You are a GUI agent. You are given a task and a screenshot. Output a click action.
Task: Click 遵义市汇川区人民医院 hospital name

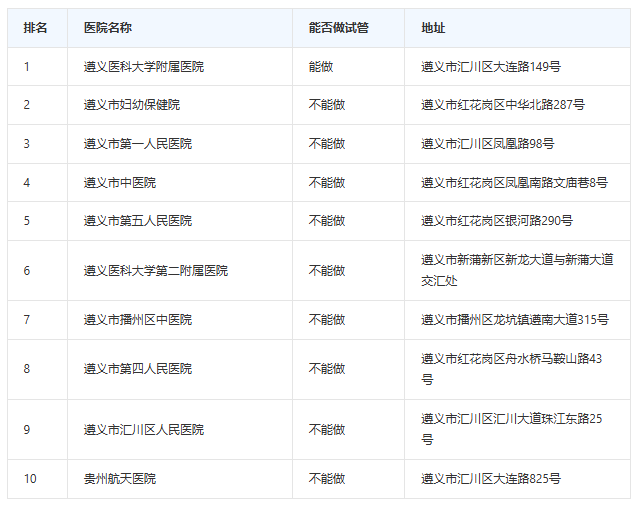(143, 430)
